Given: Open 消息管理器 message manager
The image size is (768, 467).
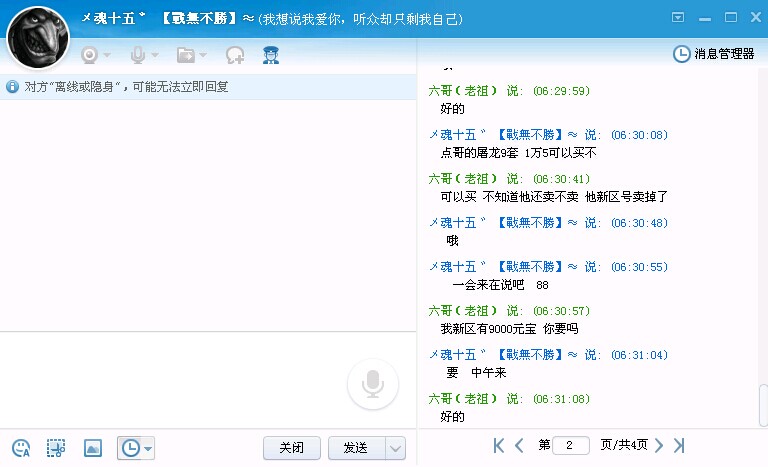Looking at the screenshot, I should pyautogui.click(x=715, y=54).
